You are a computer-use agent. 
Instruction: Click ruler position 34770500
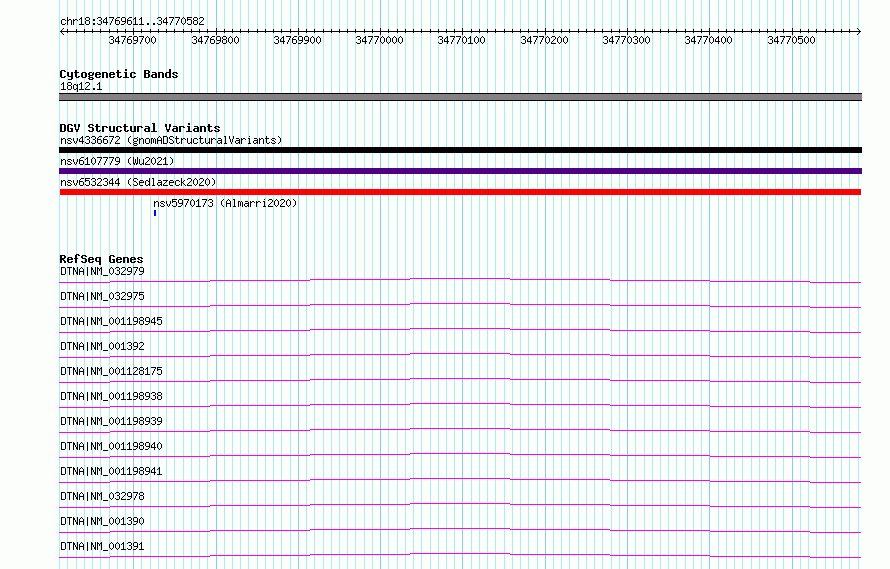click(791, 40)
